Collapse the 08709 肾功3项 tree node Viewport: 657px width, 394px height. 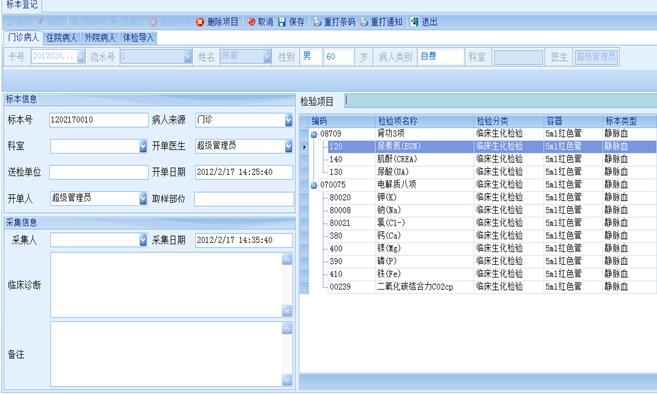(x=314, y=135)
